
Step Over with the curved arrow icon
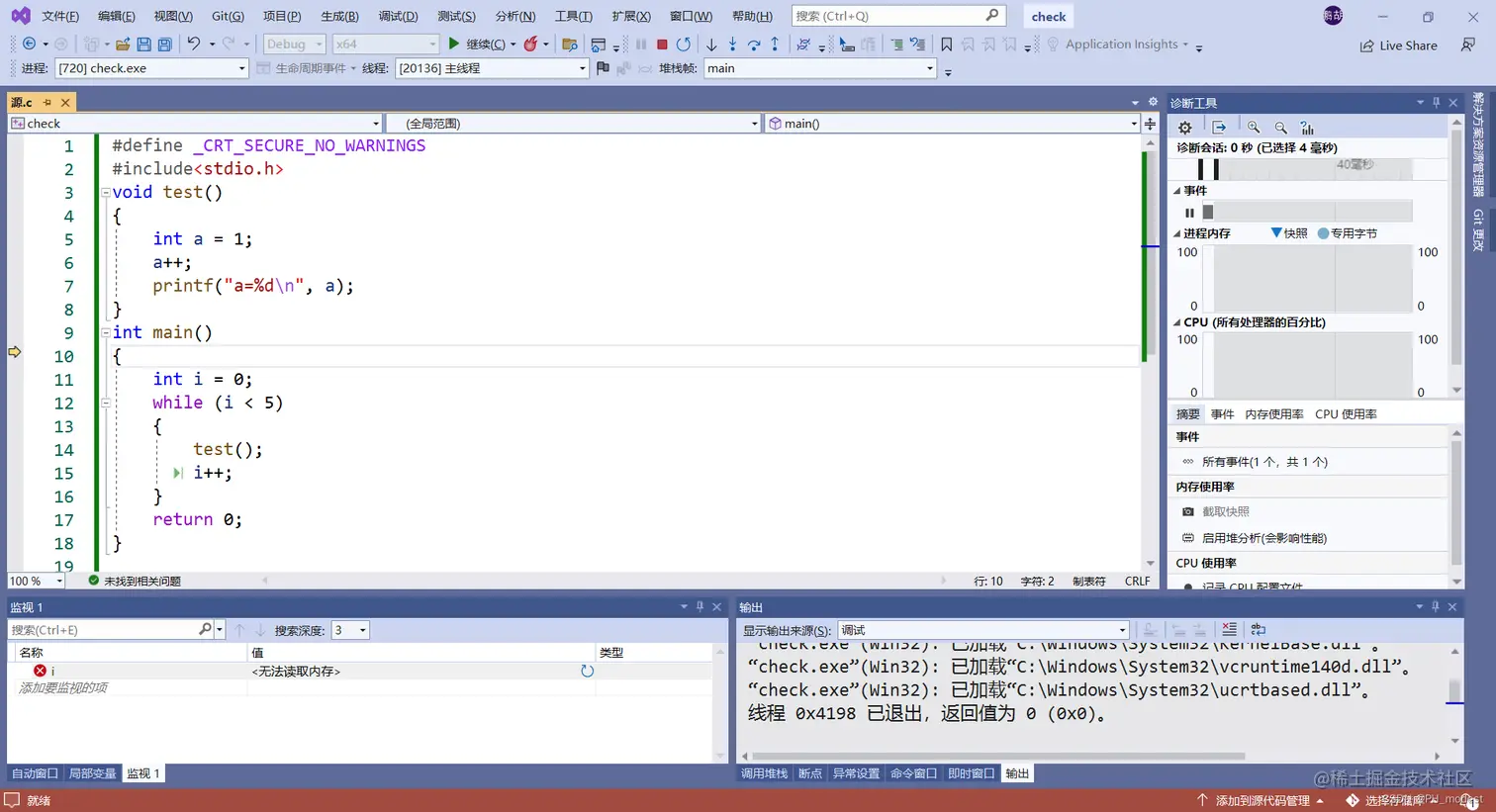point(754,44)
